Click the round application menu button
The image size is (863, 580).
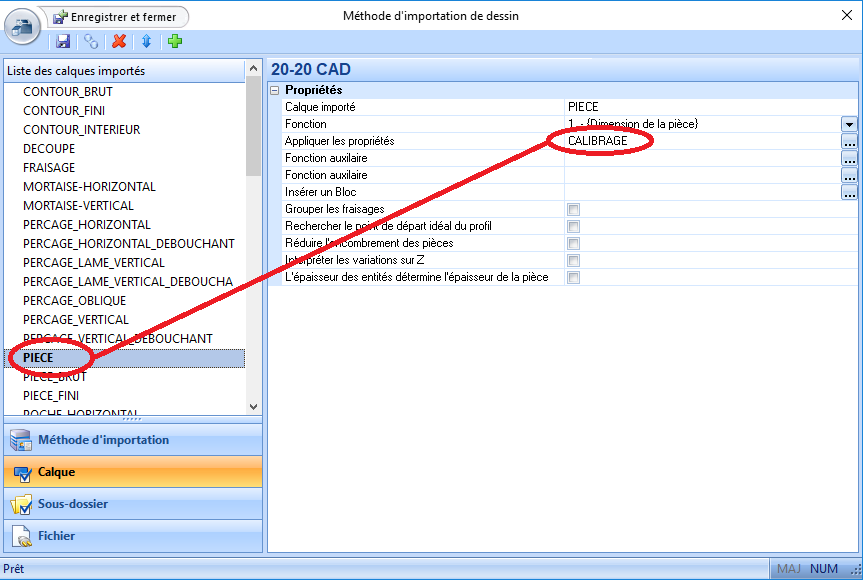tap(22, 27)
